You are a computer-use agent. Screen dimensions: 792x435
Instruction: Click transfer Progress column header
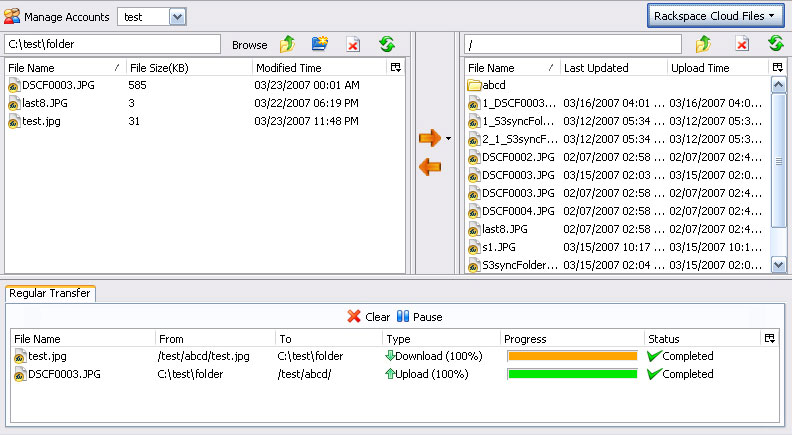pyautogui.click(x=572, y=339)
